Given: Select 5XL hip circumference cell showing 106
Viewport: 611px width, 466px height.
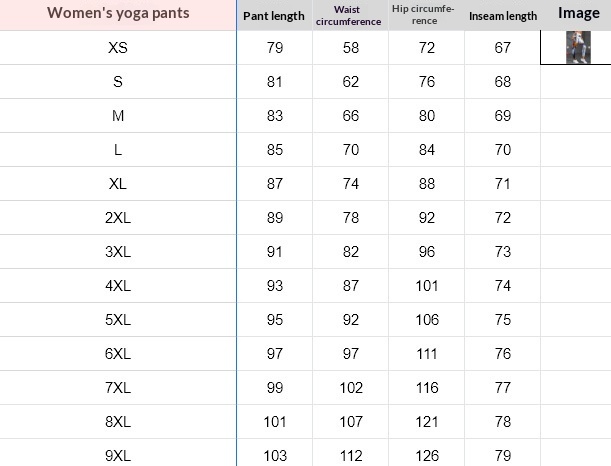Looking at the screenshot, I should pyautogui.click(x=426, y=320).
